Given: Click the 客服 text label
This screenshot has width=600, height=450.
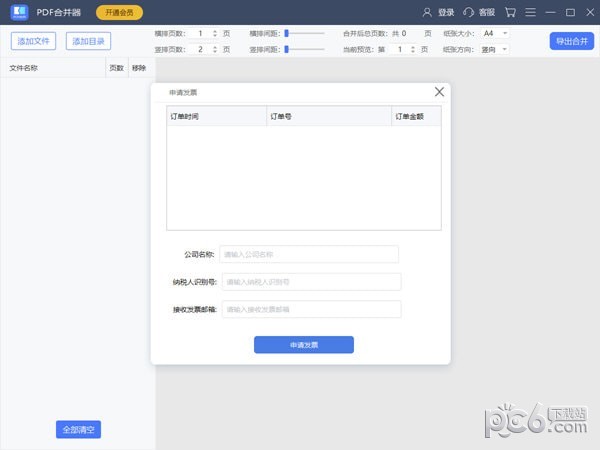Looking at the screenshot, I should (487, 13).
